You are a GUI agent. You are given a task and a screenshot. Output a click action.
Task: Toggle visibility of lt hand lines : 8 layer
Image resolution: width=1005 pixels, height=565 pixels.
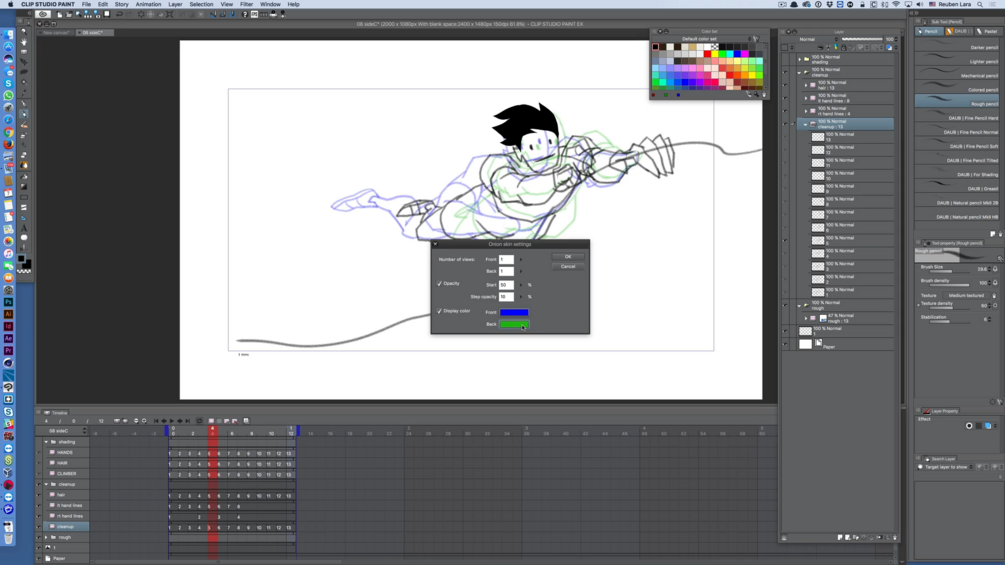click(785, 97)
